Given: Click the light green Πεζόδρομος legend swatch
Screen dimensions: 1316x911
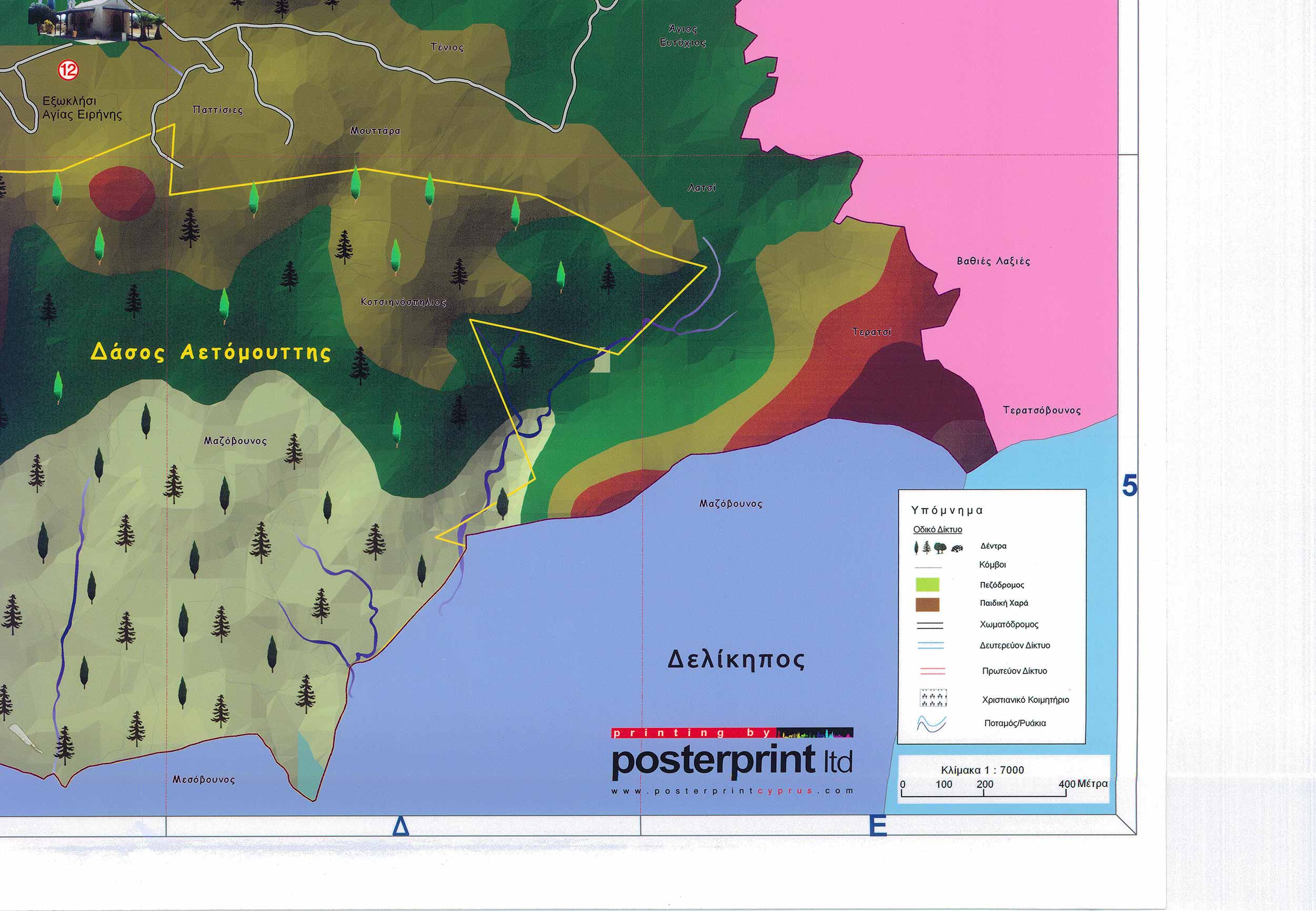Looking at the screenshot, I should coord(927,585).
